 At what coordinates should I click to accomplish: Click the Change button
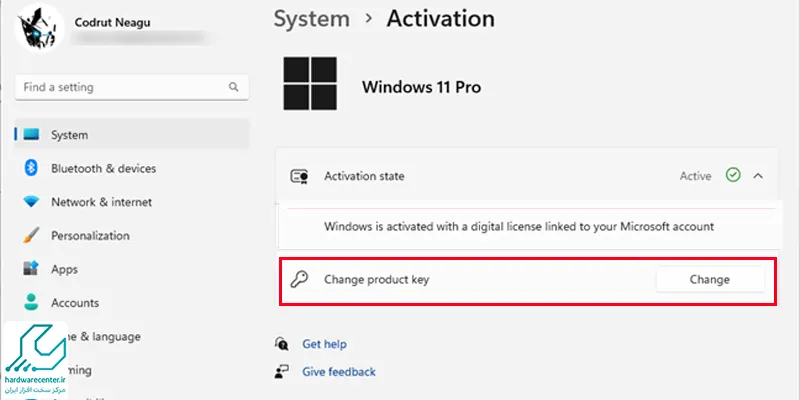click(x=710, y=279)
